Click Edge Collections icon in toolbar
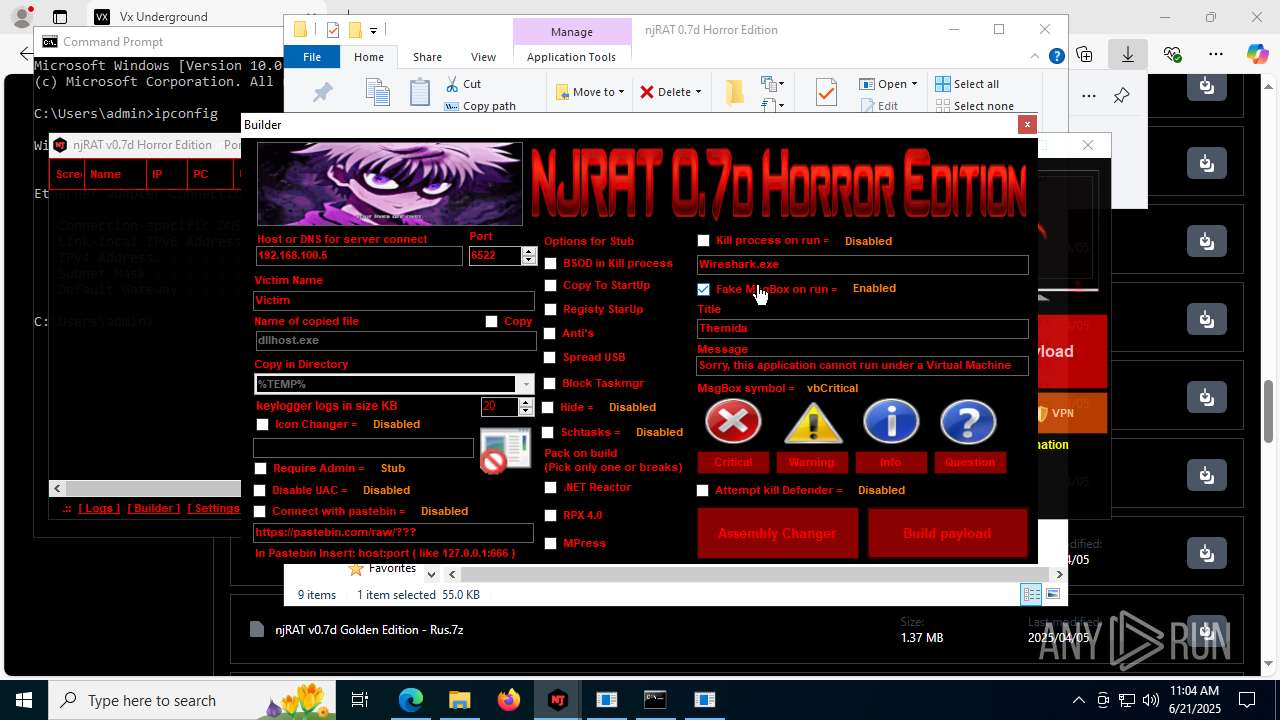Image resolution: width=1280 pixels, height=720 pixels. [x=1084, y=54]
